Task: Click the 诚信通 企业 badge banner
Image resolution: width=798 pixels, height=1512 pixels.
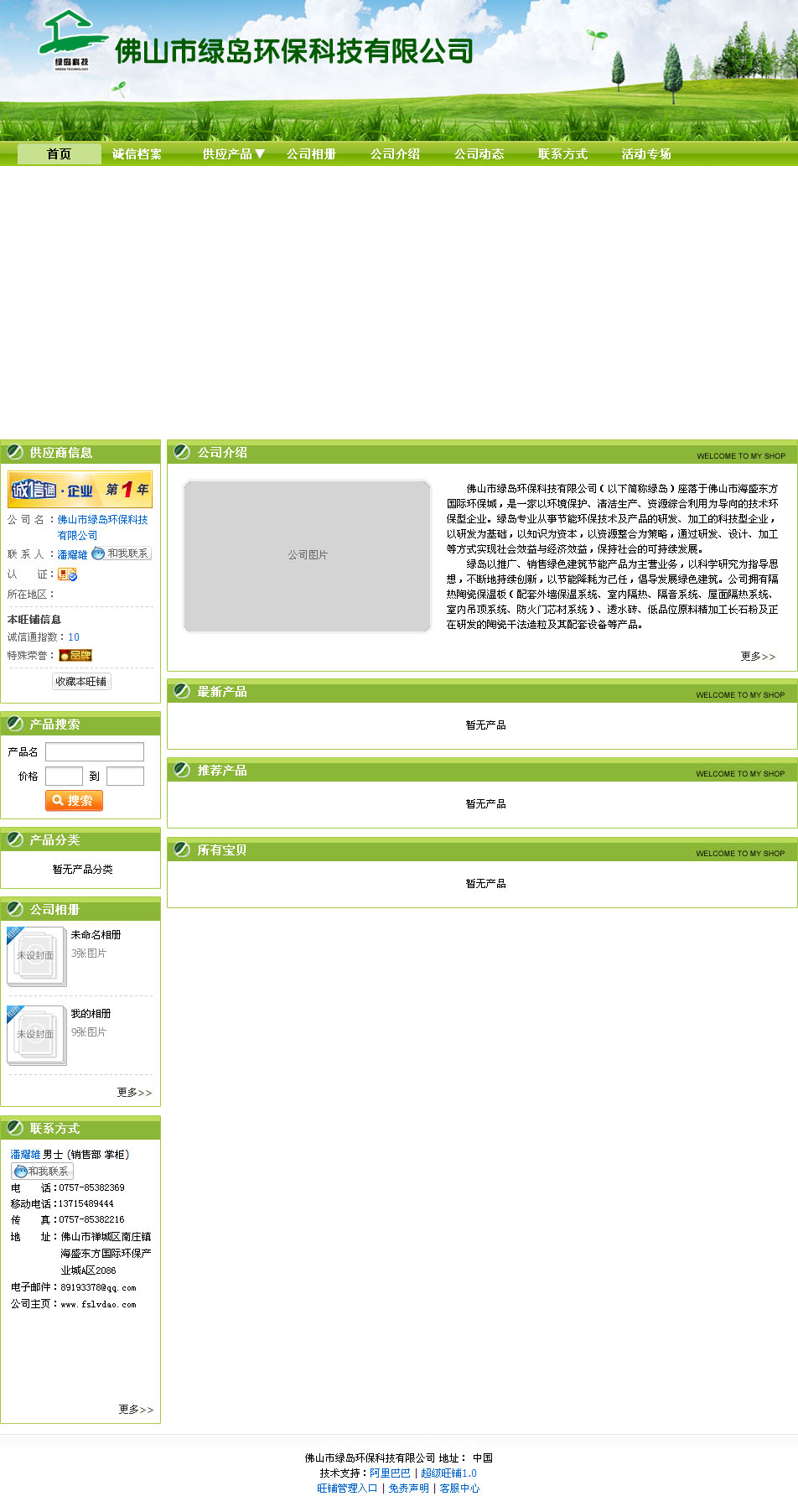Action: coord(80,490)
